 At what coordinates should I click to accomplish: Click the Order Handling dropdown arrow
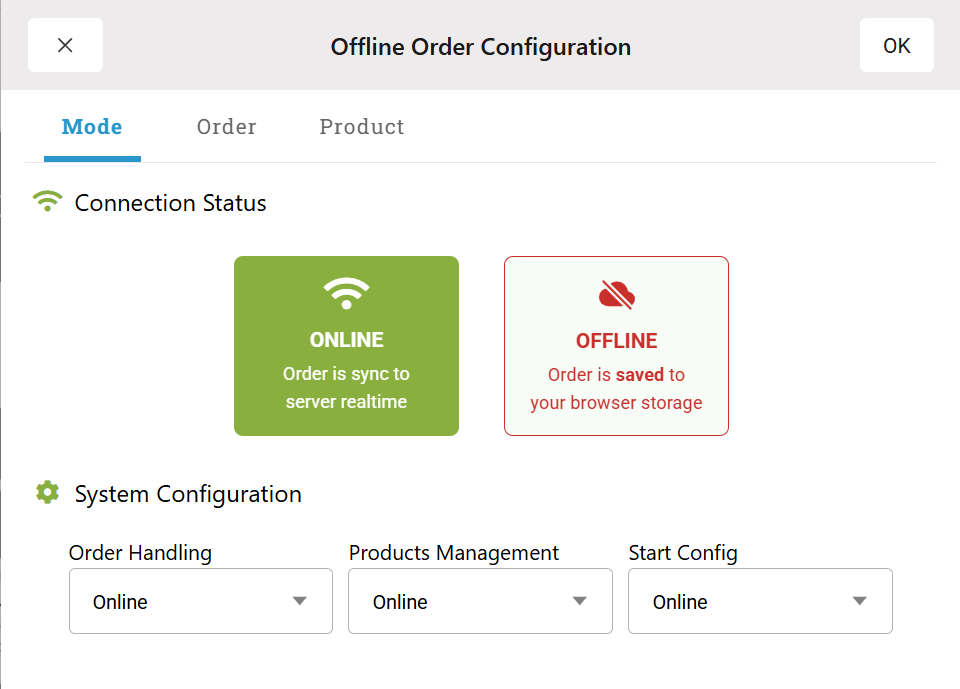coord(299,601)
